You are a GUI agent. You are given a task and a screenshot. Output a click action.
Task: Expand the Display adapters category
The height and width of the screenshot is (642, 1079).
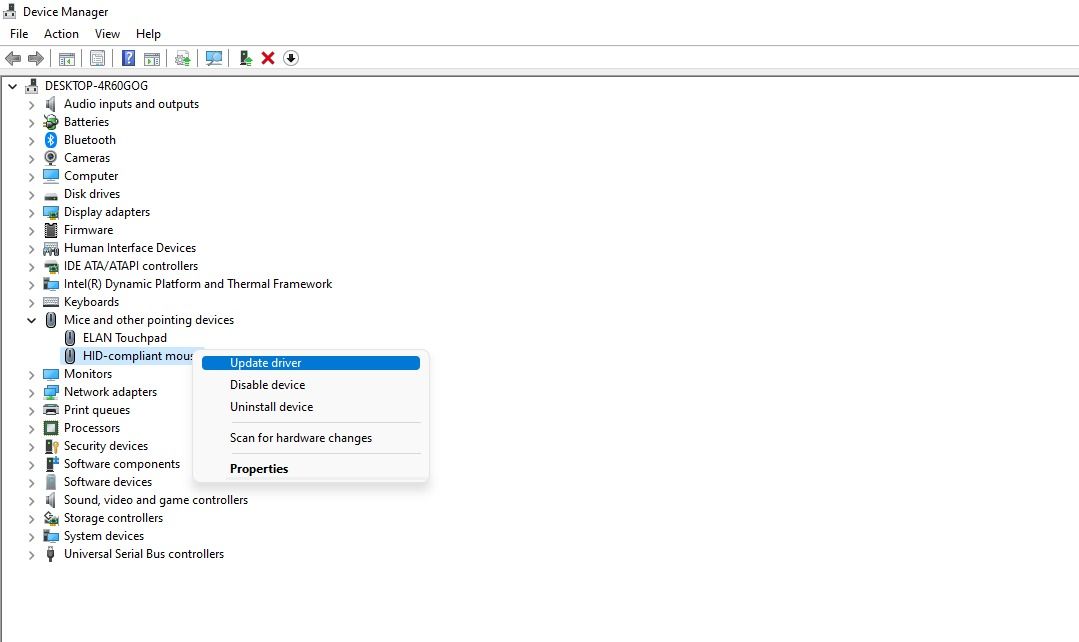(x=31, y=211)
